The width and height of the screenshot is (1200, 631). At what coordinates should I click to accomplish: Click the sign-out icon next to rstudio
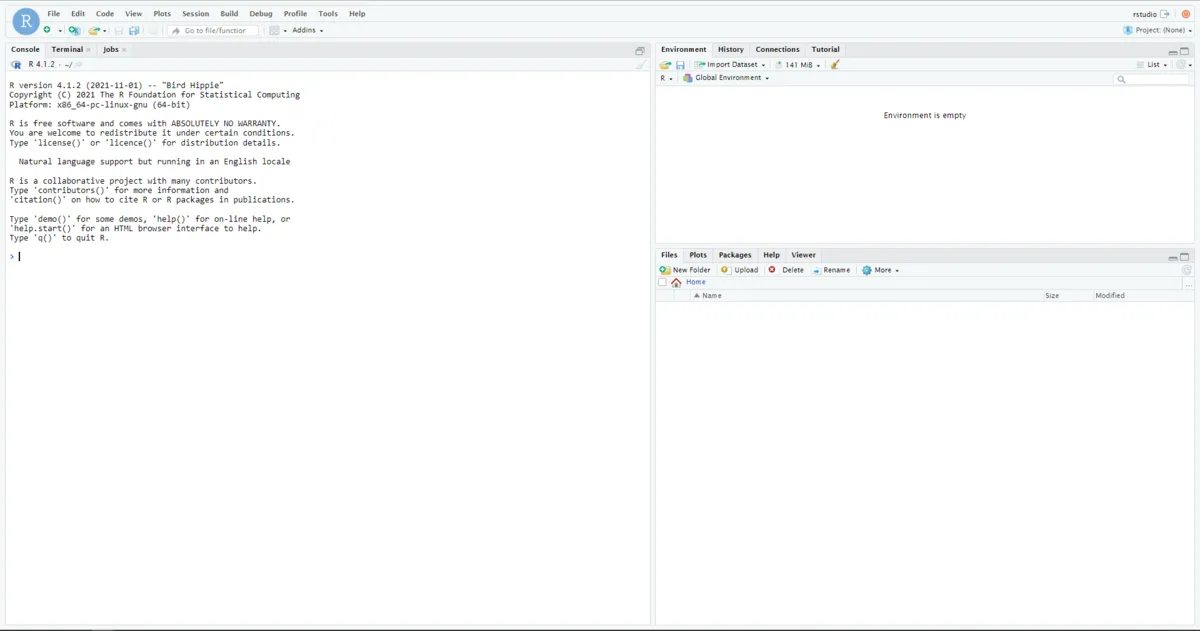point(1164,14)
